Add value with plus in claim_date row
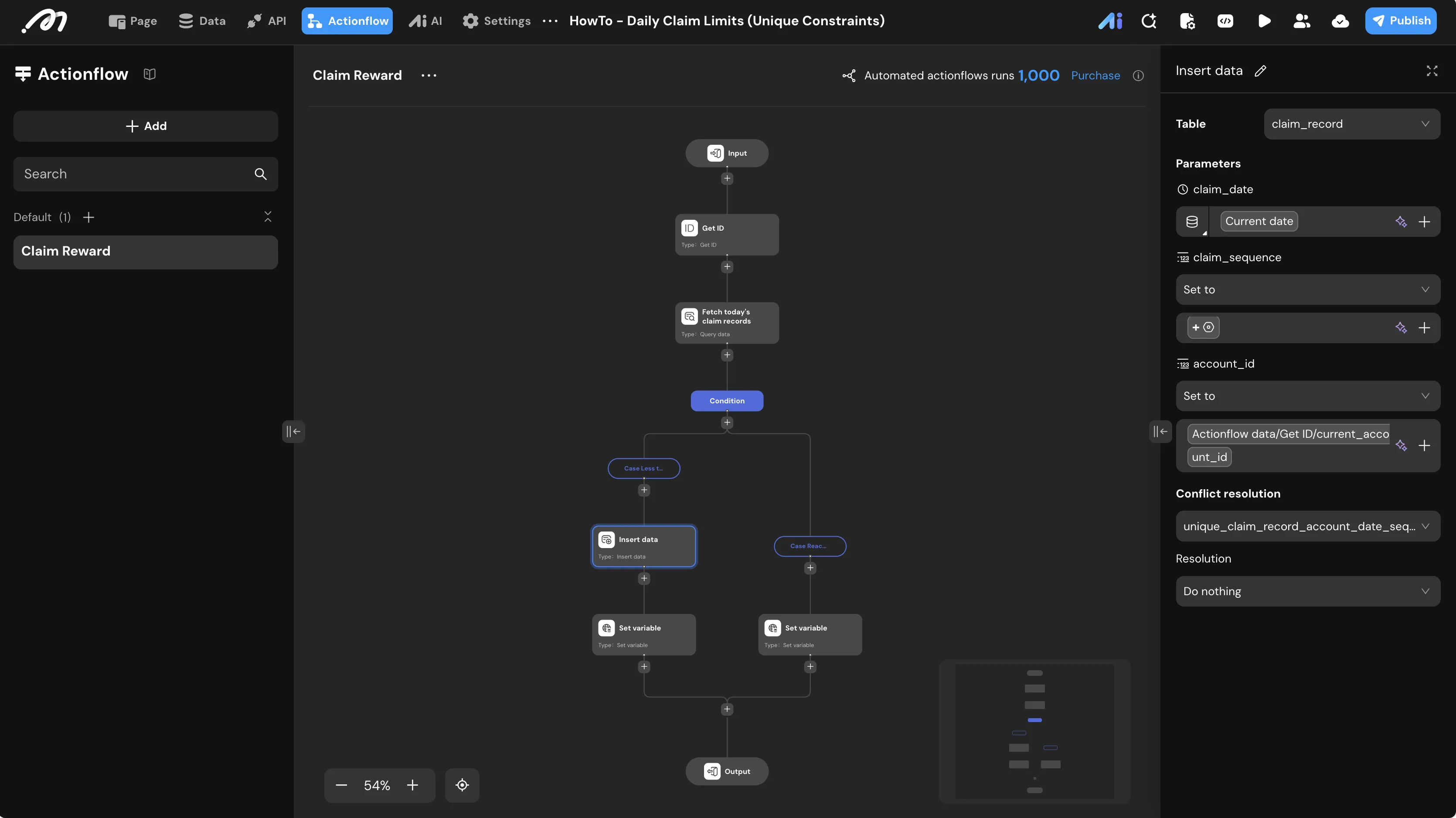This screenshot has width=1456, height=818. pos(1424,222)
